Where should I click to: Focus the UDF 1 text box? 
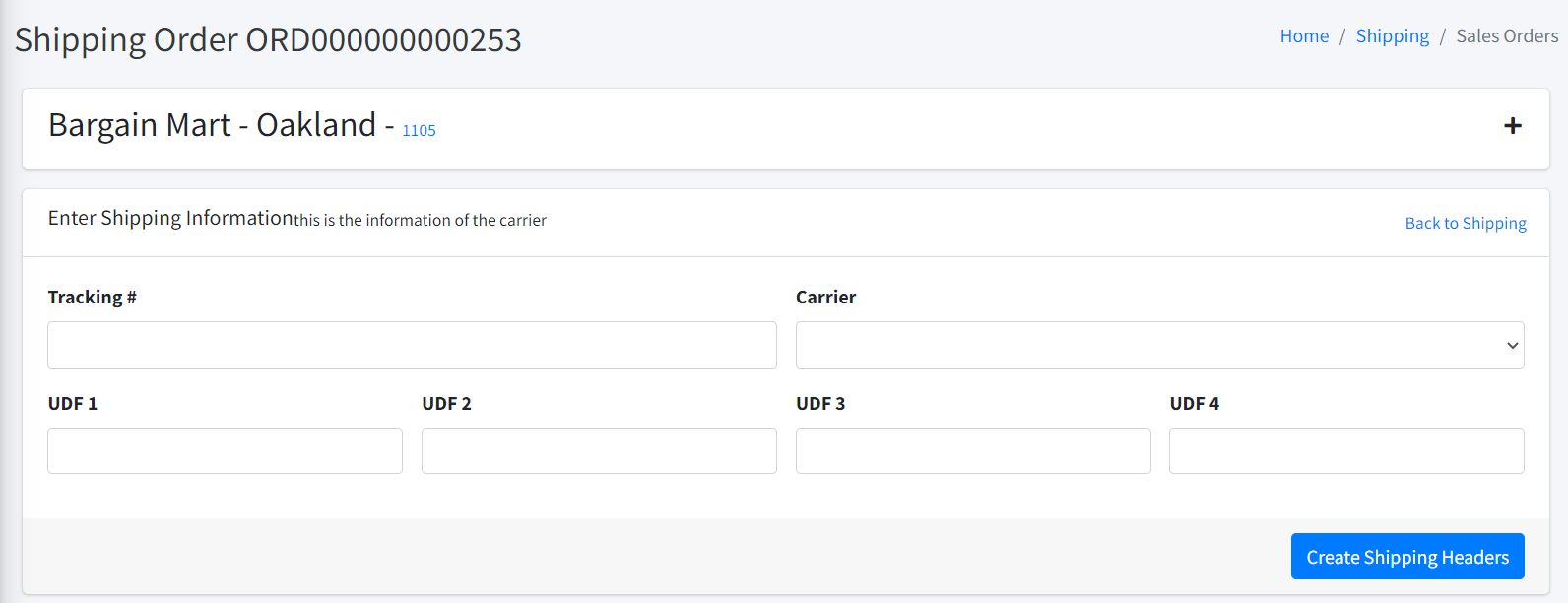coord(225,450)
